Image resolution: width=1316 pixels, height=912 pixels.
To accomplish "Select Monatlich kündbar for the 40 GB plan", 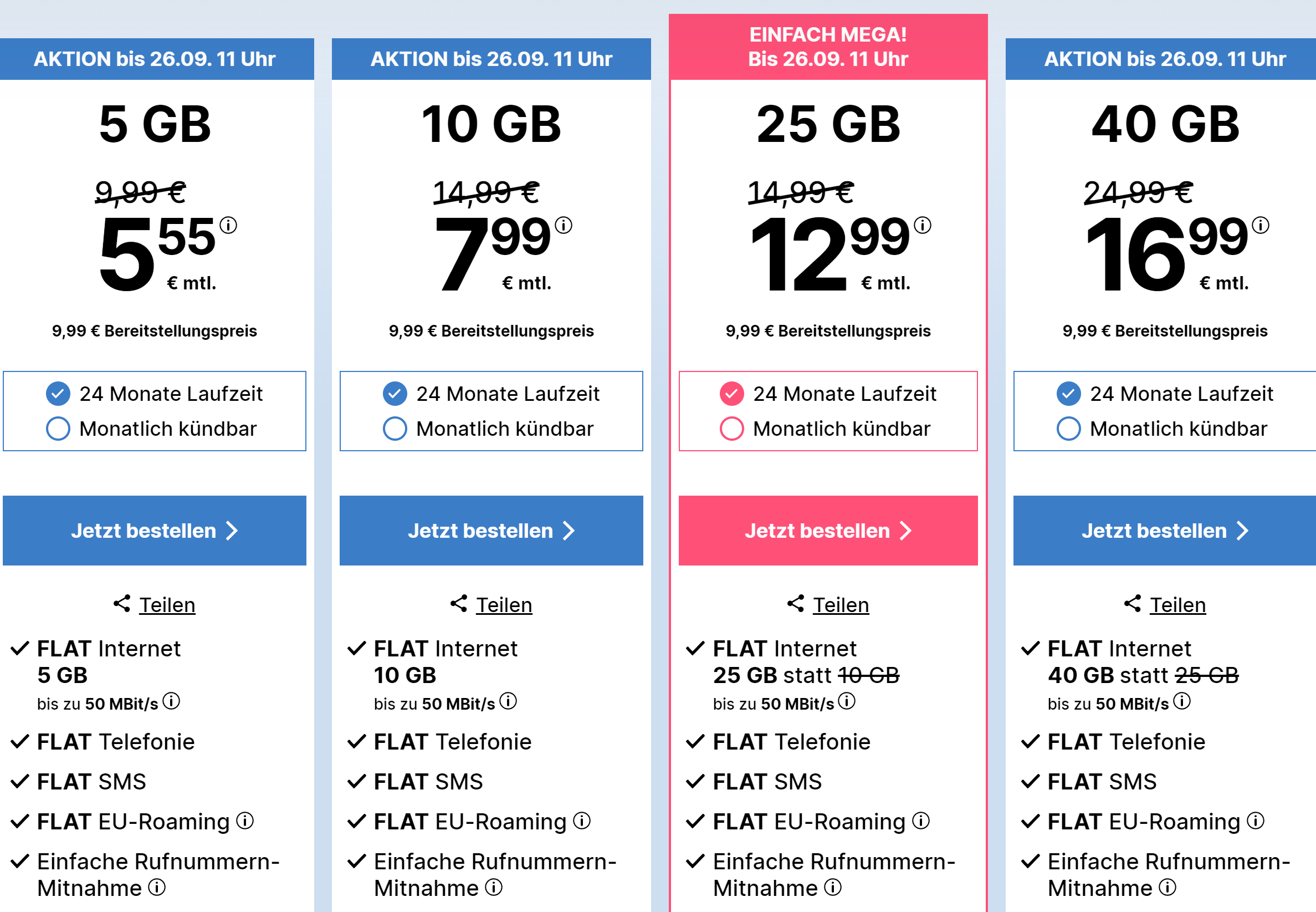I will coord(1069,429).
